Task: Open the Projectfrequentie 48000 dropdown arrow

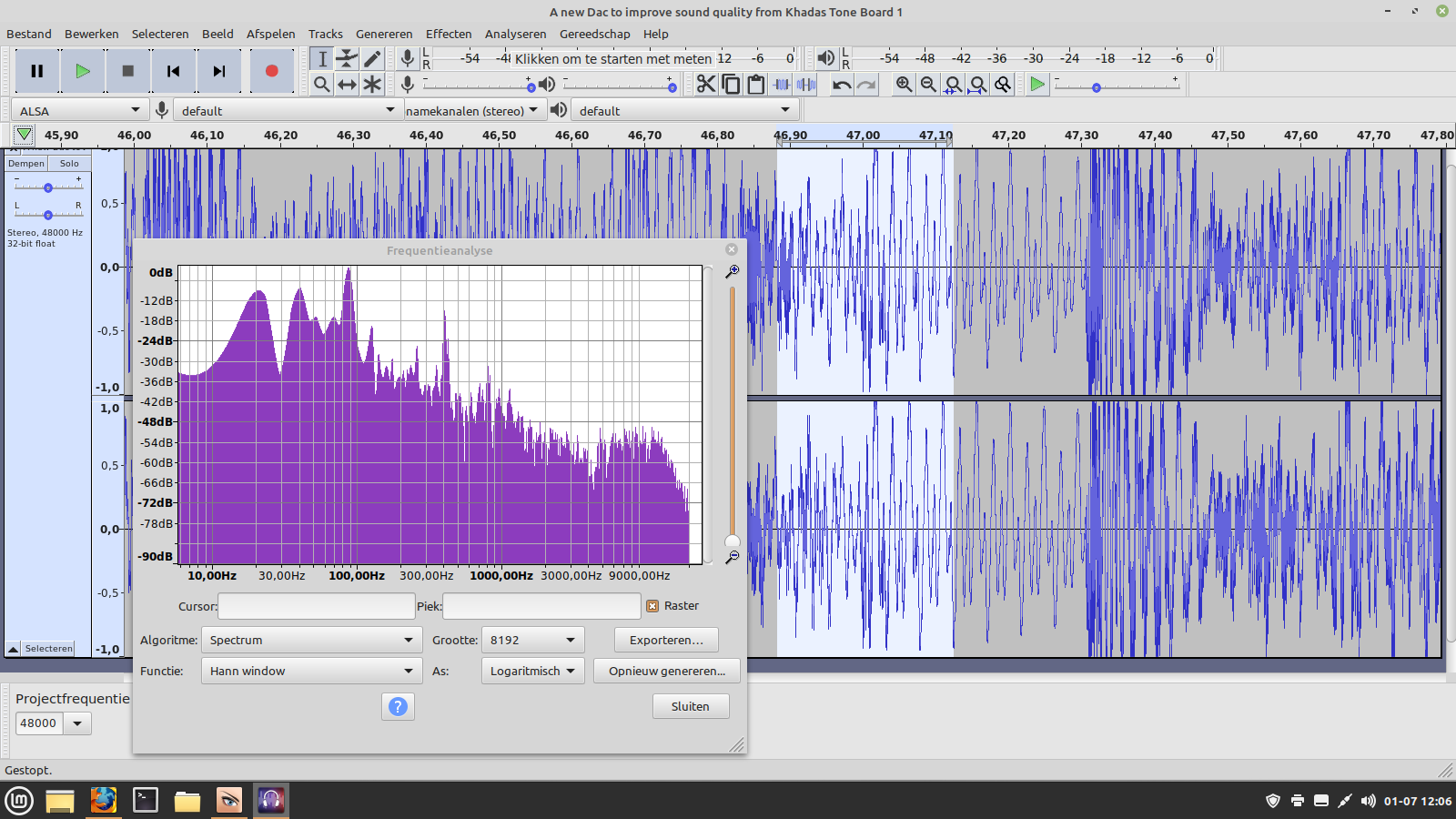Action: pos(77,723)
